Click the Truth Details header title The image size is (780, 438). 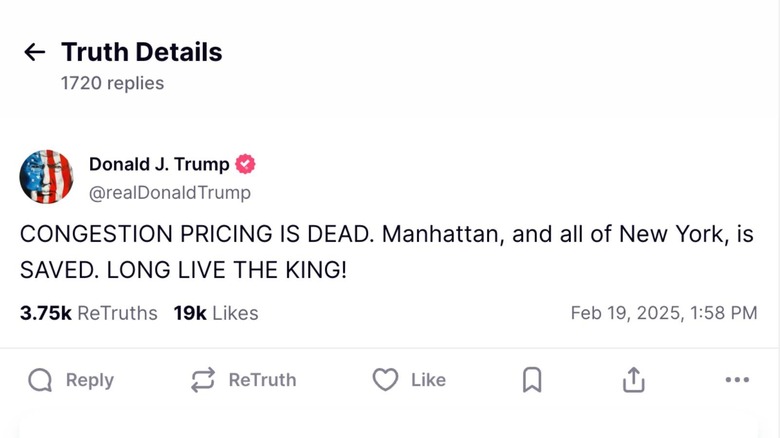[142, 52]
